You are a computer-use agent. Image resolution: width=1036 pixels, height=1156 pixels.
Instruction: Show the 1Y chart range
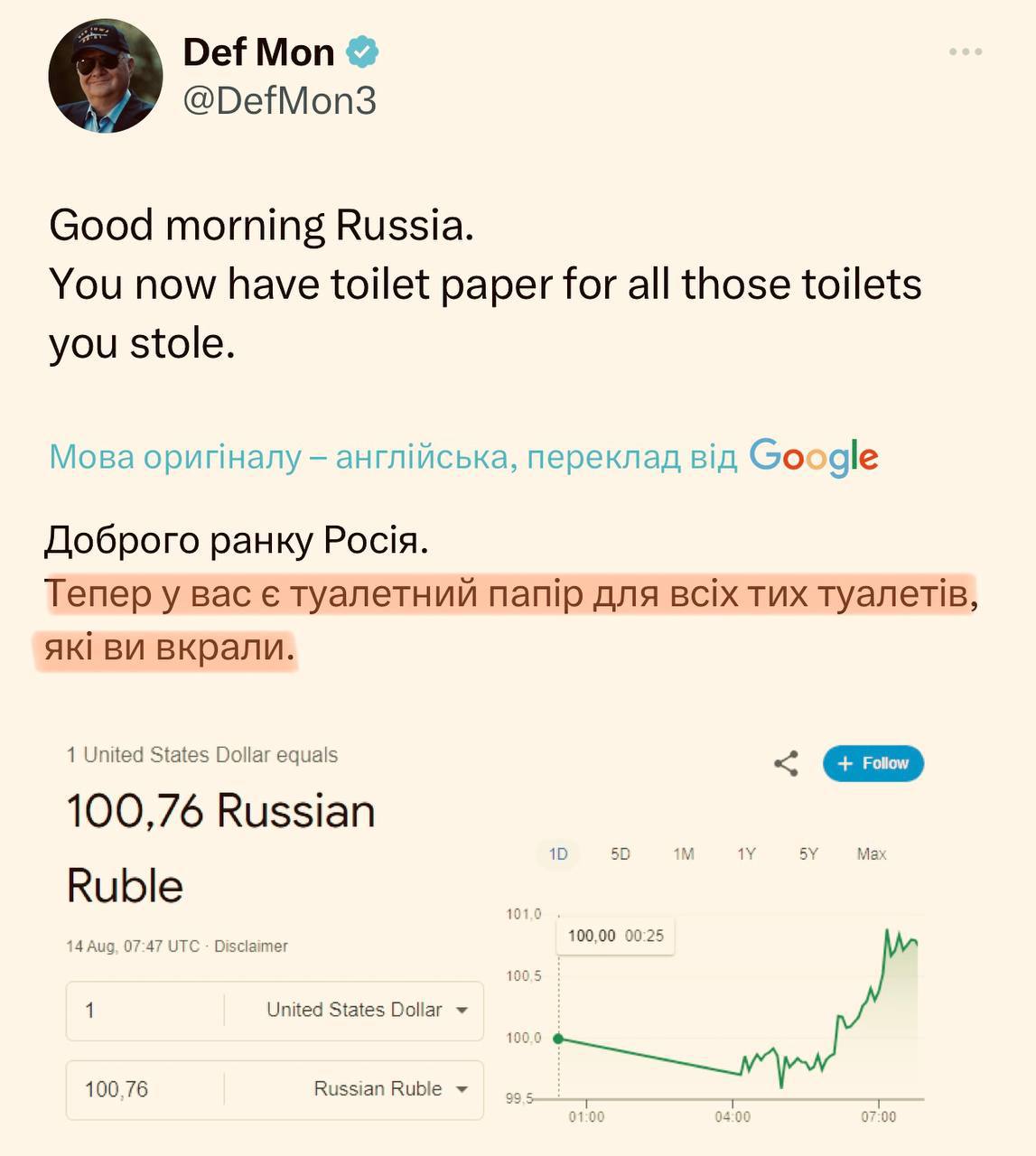[746, 853]
